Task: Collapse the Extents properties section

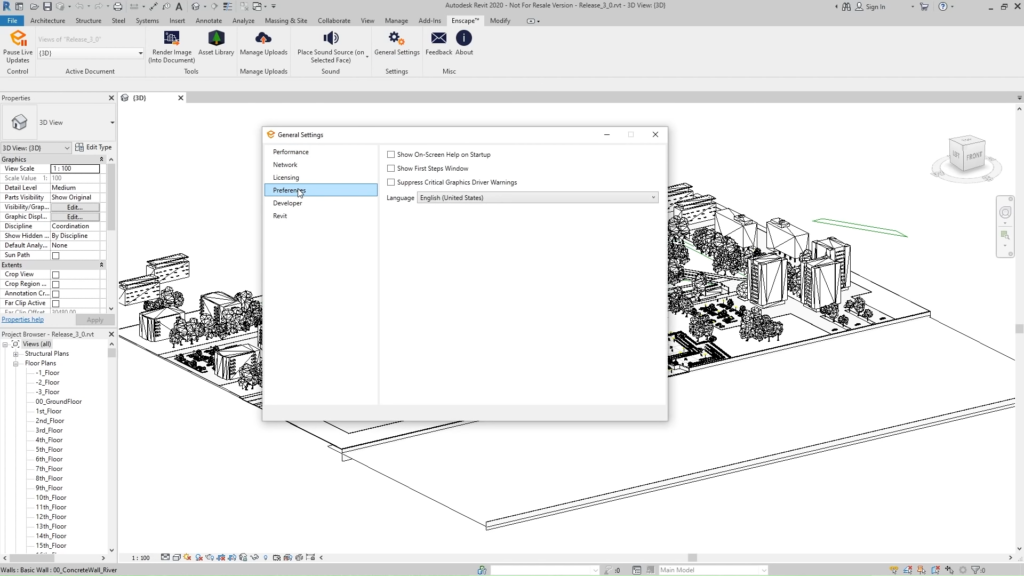Action: coord(101,265)
